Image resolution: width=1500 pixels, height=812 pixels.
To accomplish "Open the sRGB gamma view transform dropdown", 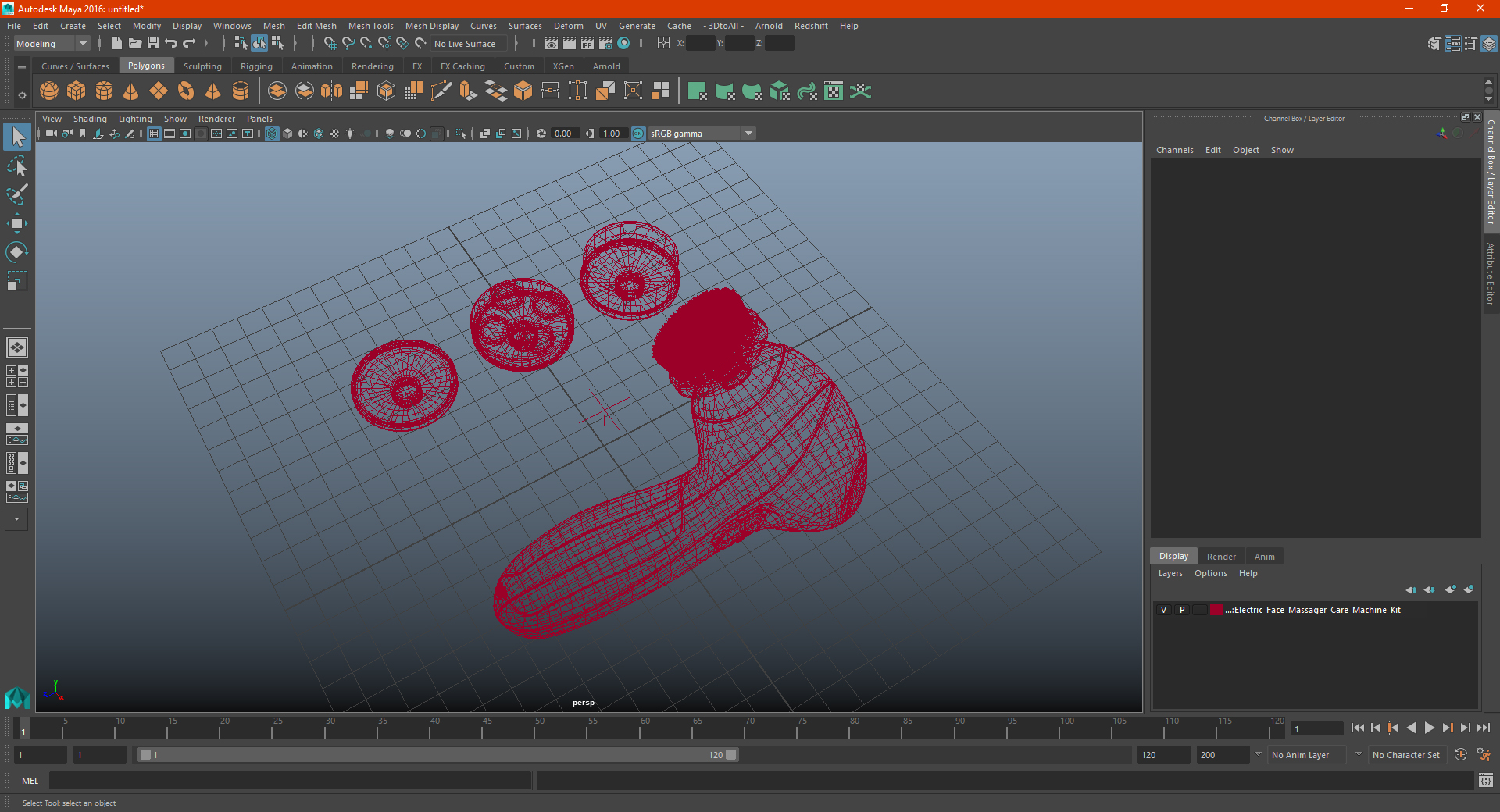I will tap(702, 134).
